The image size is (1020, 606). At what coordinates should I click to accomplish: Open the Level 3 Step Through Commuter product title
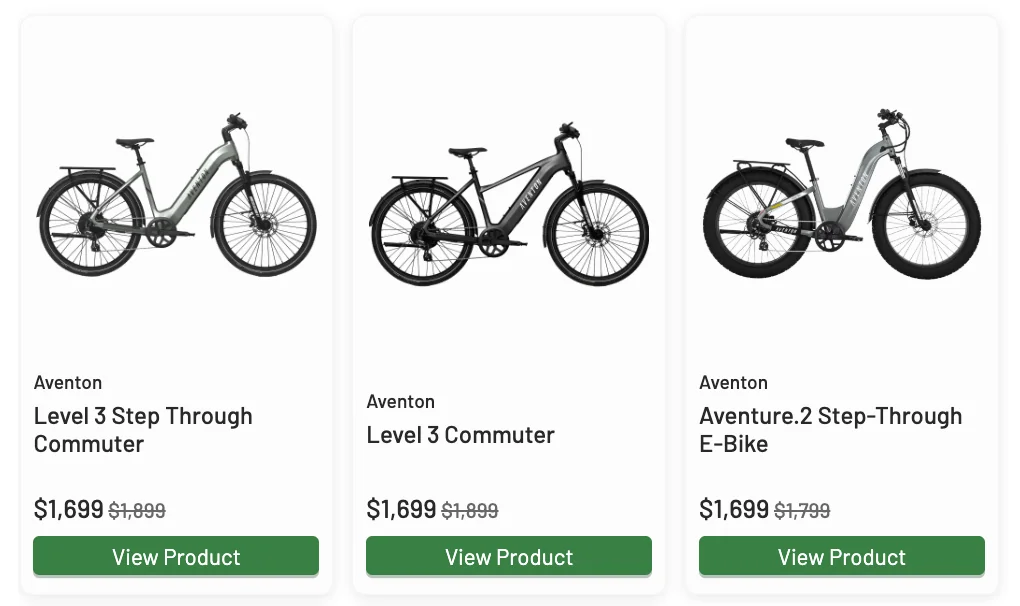pyautogui.click(x=143, y=430)
